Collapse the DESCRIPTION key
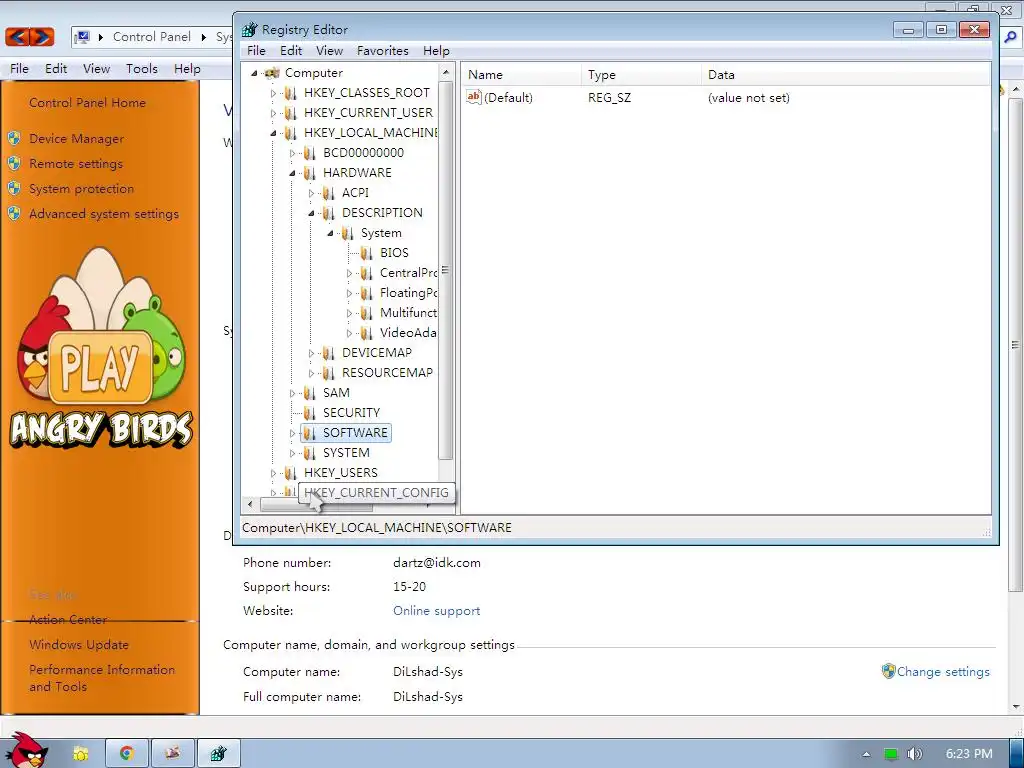 [x=312, y=213]
